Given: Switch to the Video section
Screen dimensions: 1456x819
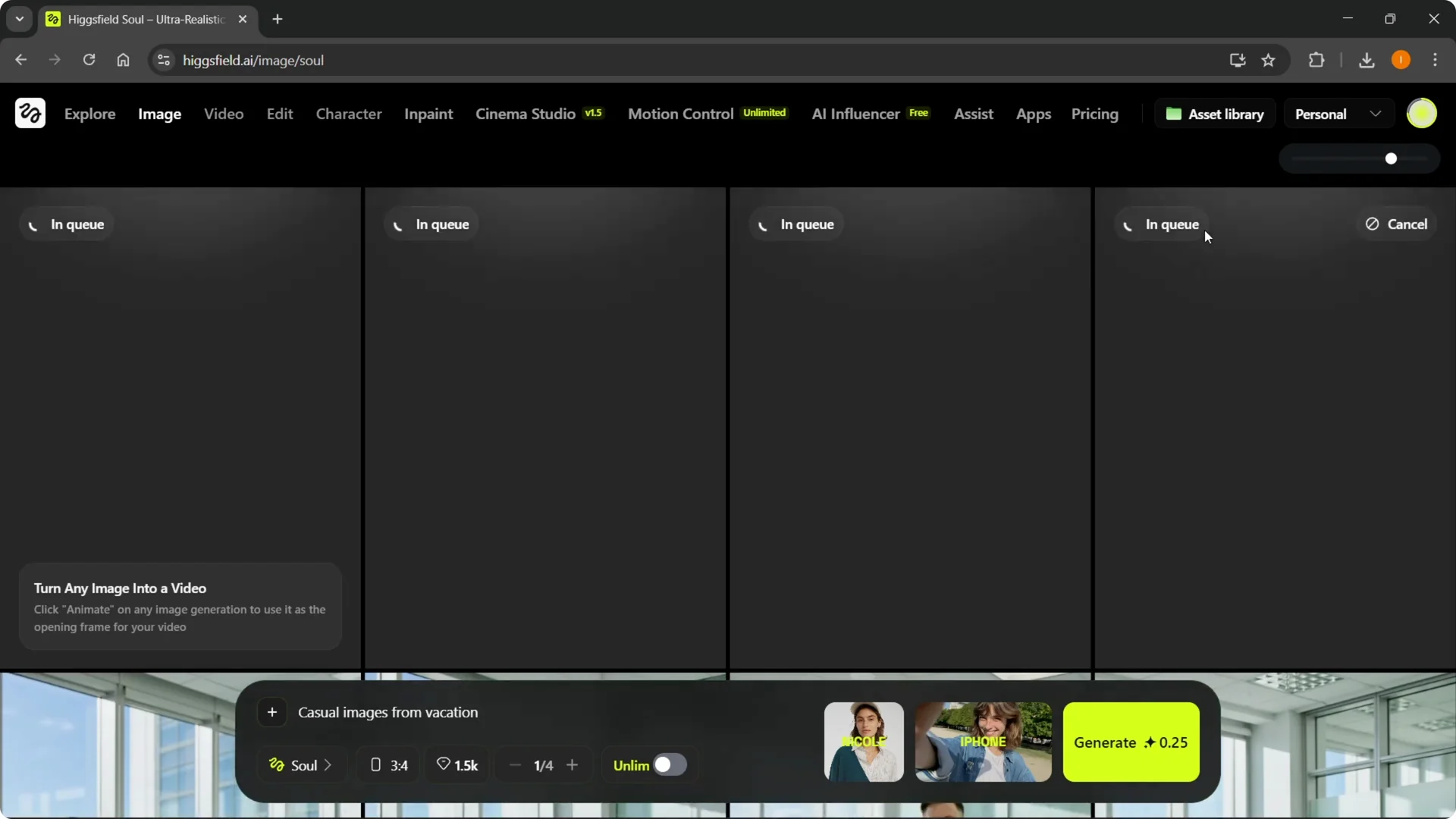Looking at the screenshot, I should click(x=223, y=114).
